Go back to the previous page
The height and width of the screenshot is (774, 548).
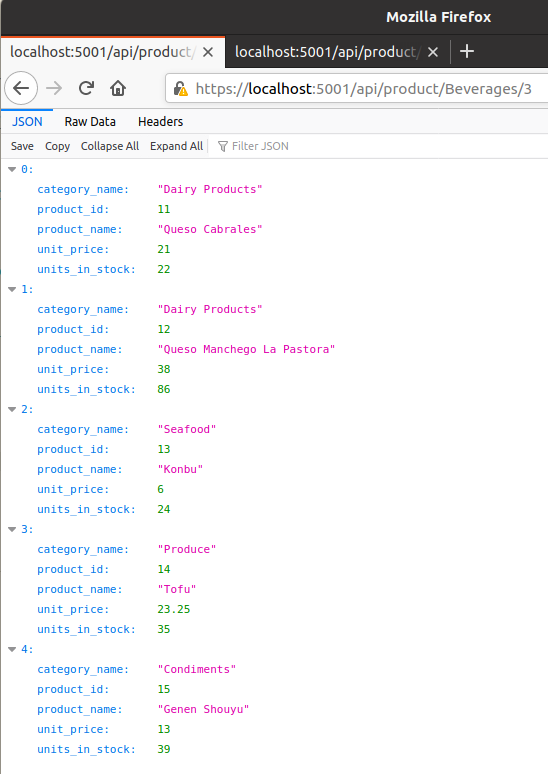(21, 88)
